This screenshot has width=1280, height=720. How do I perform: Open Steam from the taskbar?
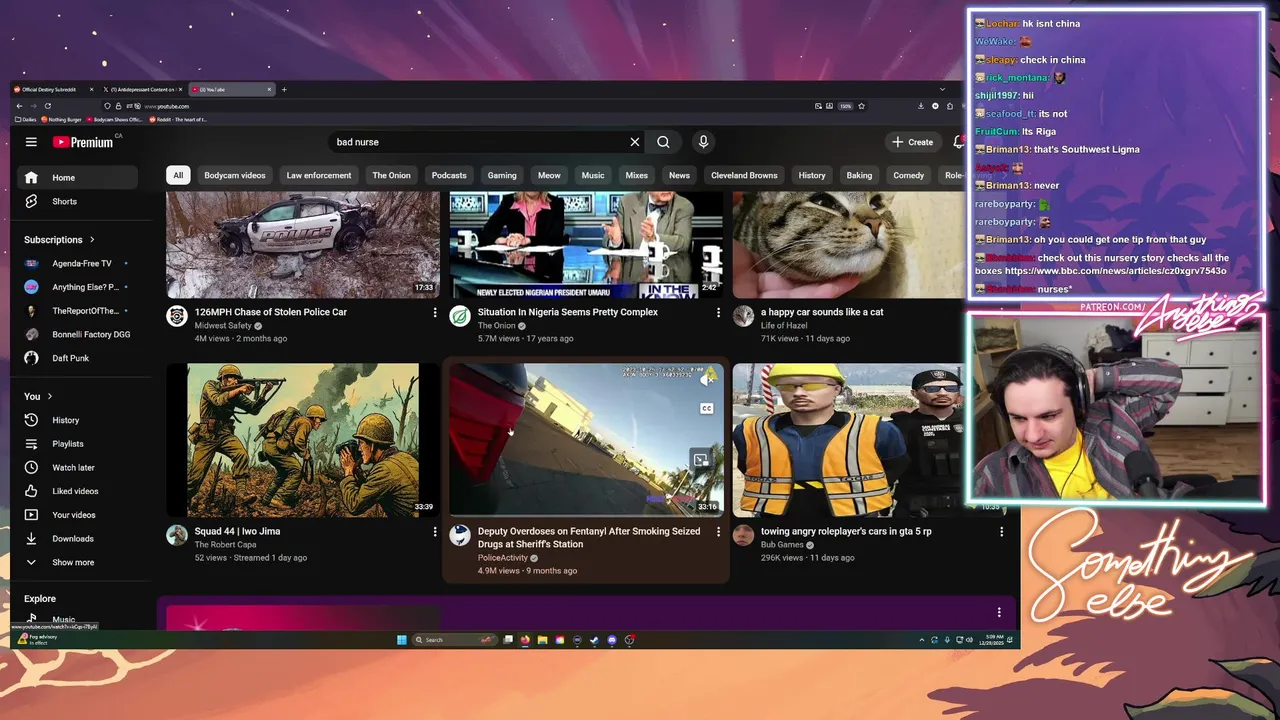click(x=594, y=640)
